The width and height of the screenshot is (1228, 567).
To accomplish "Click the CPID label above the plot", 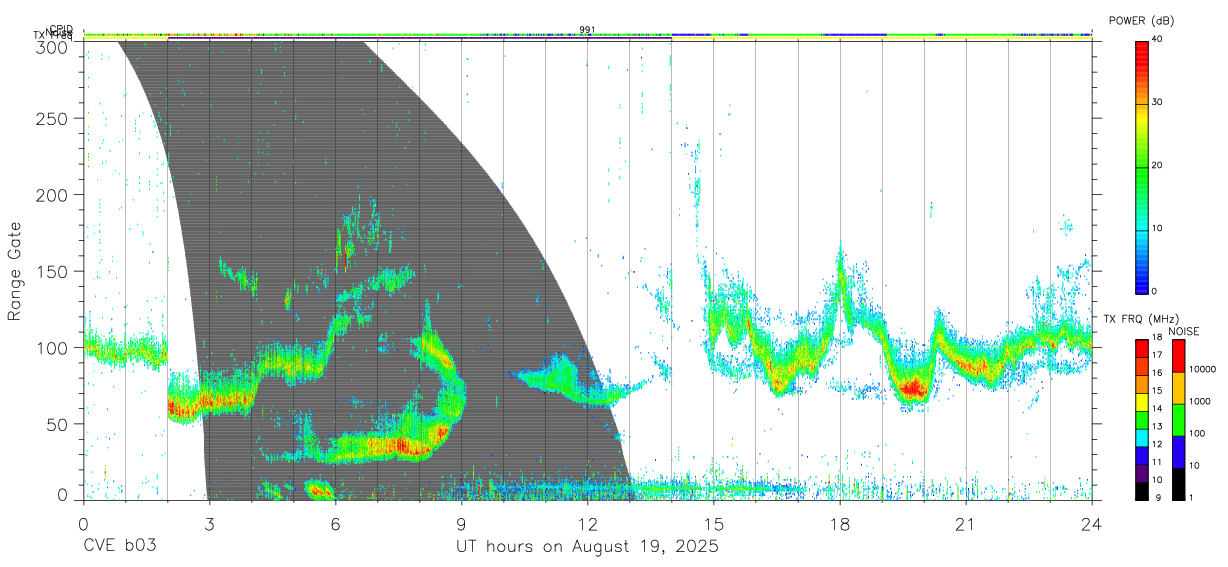I will 61,29.
